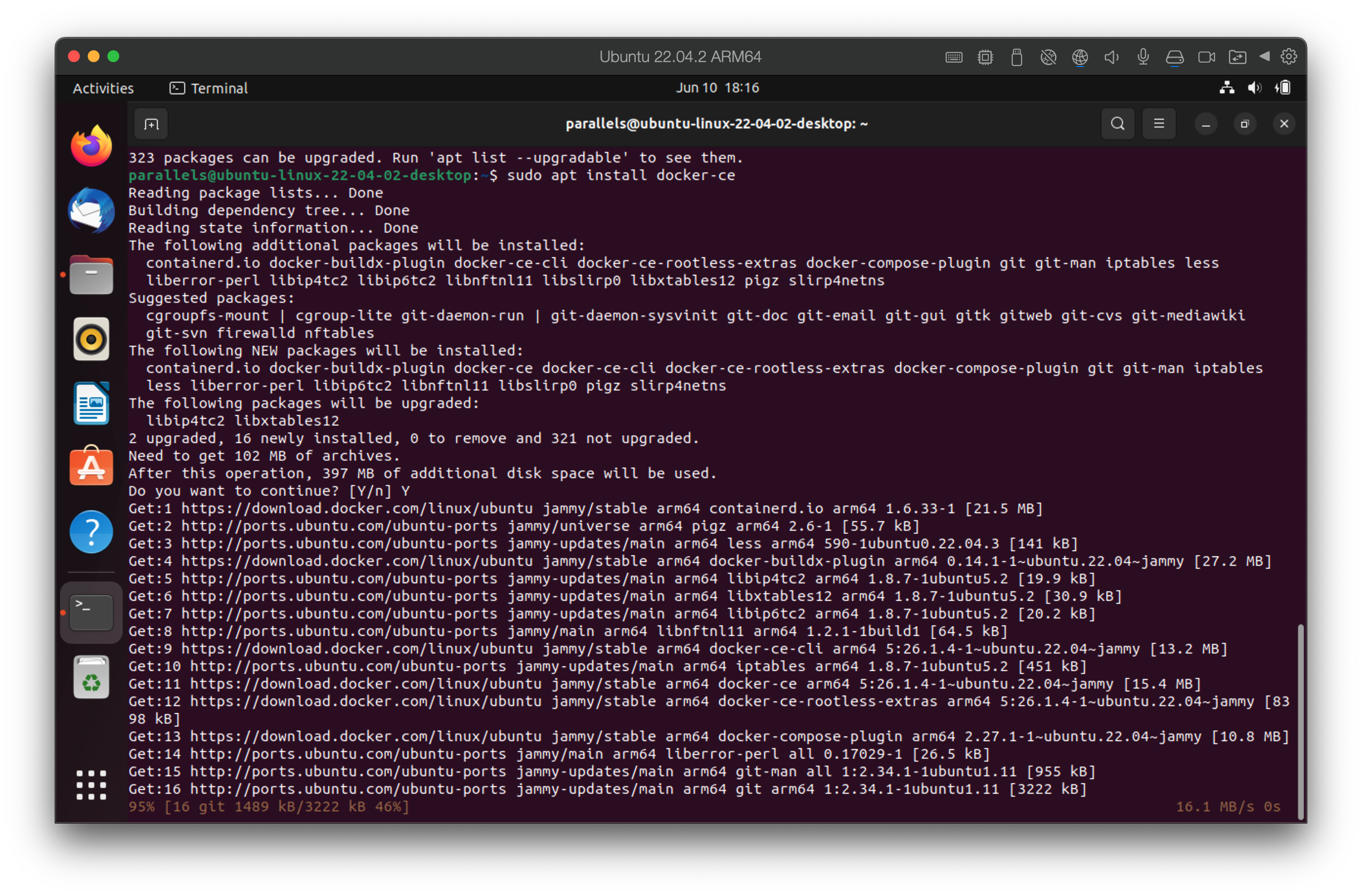Open the Parallels keyboard icon
Screen dimensions: 1362x896
pyautogui.click(x=953, y=57)
